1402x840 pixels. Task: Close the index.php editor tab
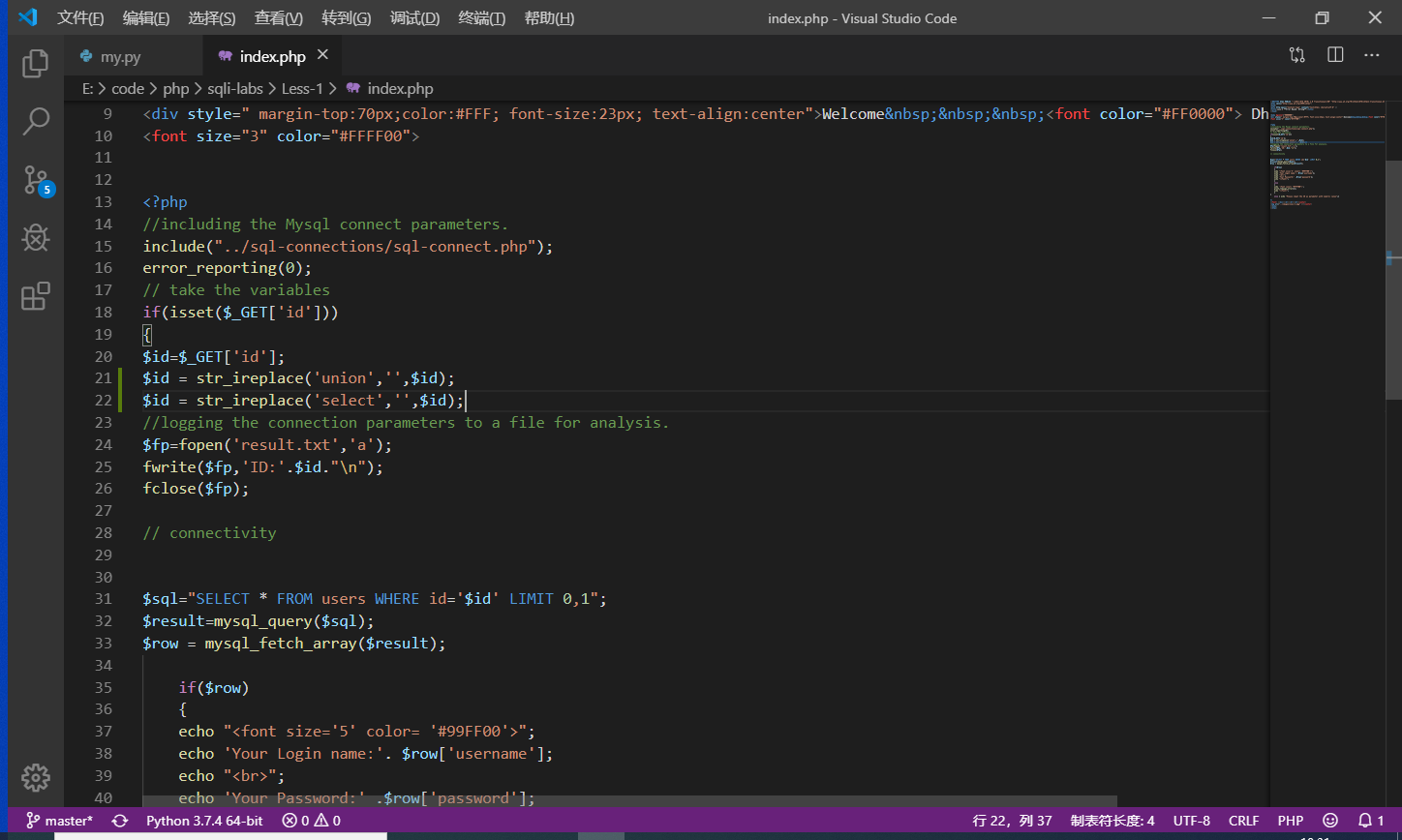[x=323, y=55]
